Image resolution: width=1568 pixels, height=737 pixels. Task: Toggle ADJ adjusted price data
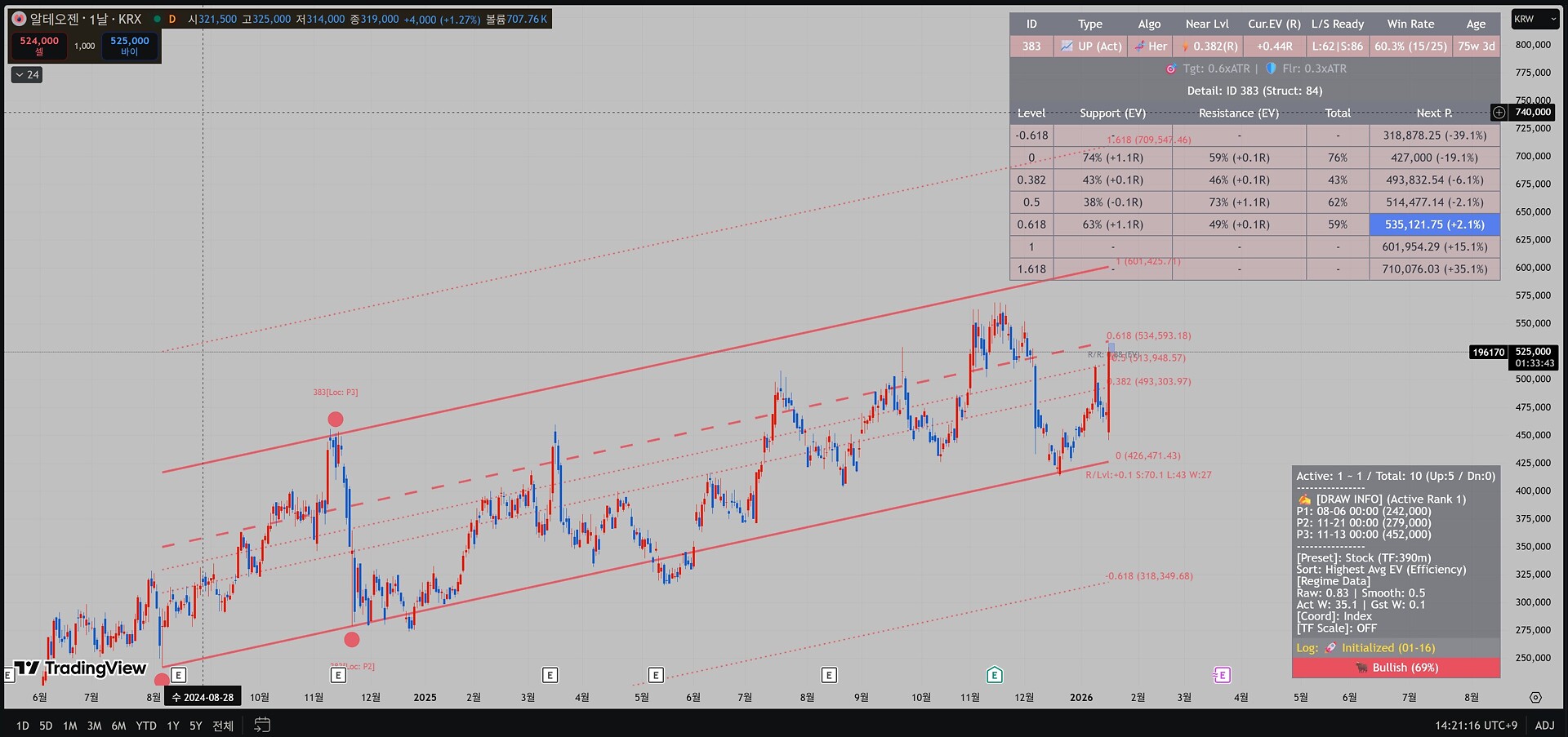pyautogui.click(x=1544, y=726)
